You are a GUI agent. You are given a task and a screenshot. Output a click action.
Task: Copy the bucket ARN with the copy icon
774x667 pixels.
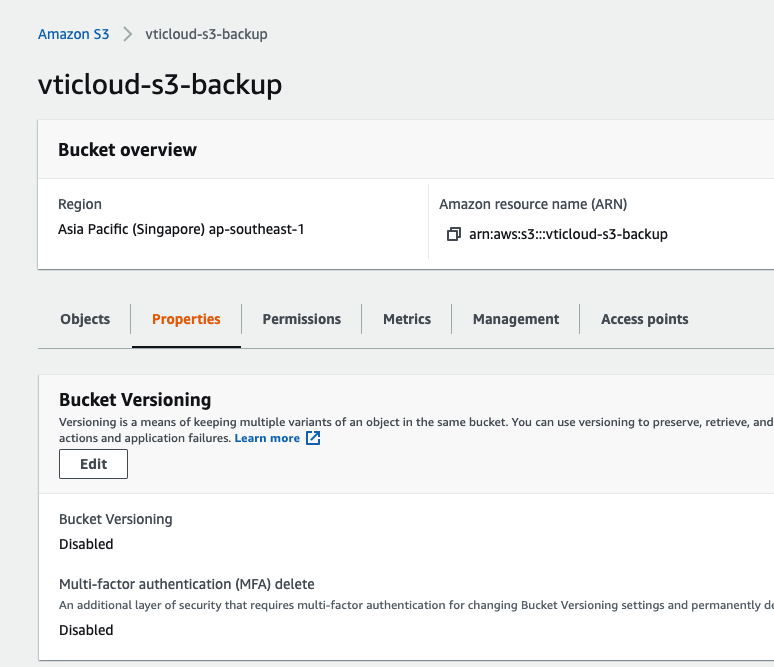(x=454, y=234)
